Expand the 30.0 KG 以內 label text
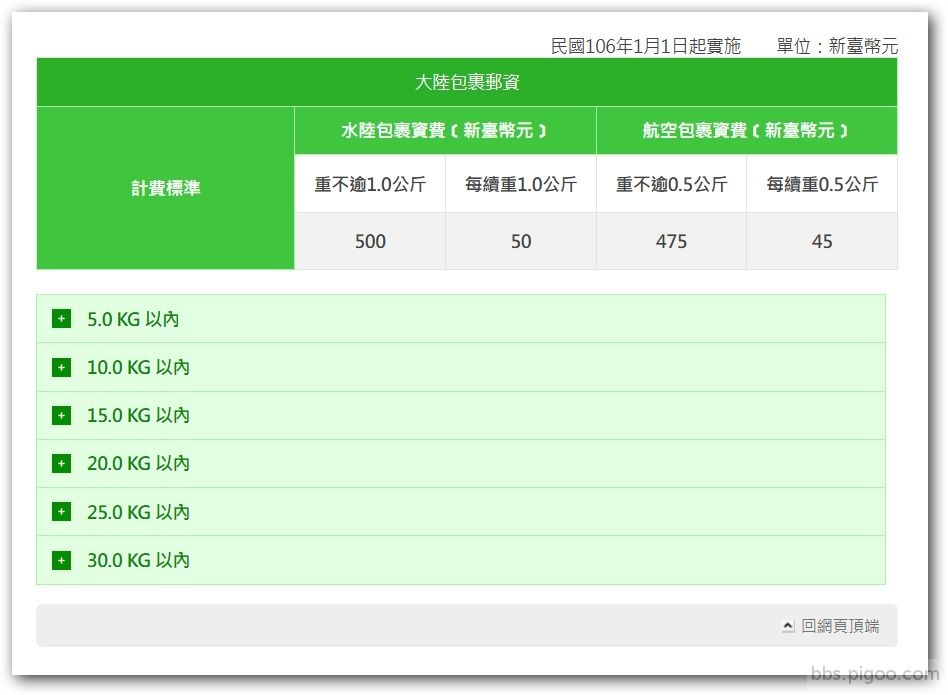Viewport: 948px width, 695px height. (x=138, y=561)
